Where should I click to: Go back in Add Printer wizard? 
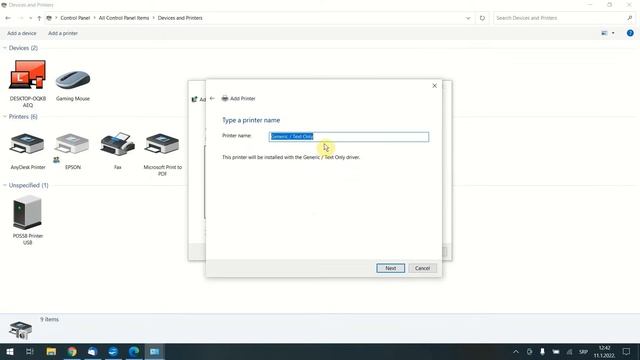[212, 98]
